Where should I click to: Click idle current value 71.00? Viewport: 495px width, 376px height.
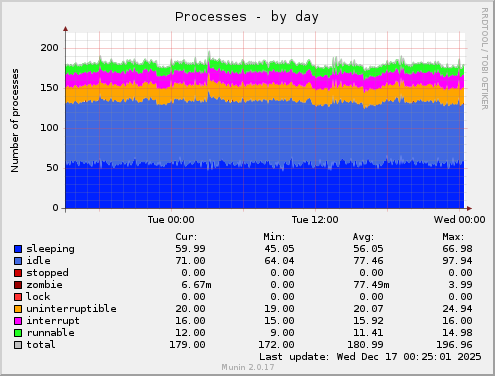190,261
